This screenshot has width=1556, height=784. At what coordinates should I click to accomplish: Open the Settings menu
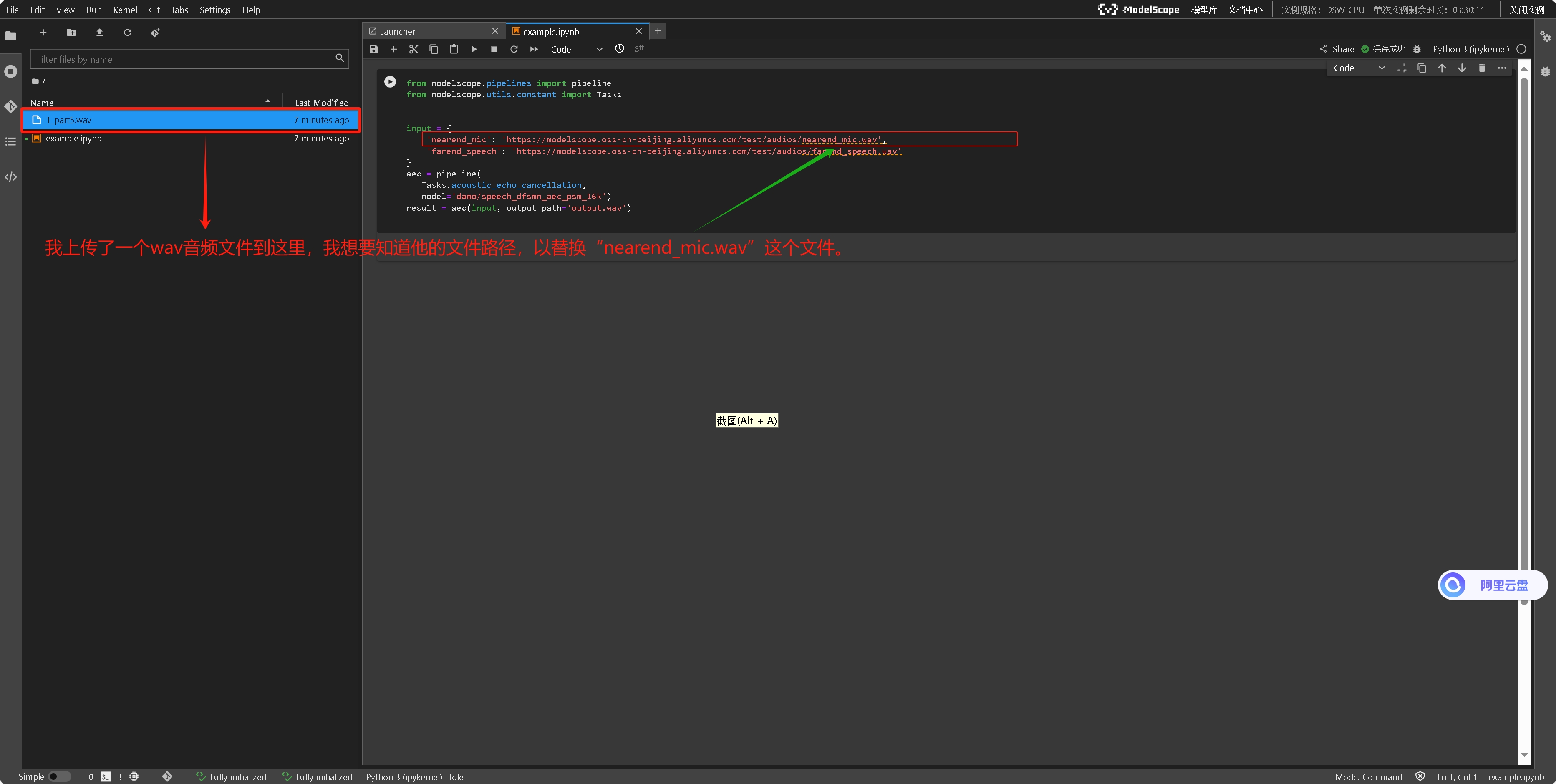click(x=215, y=10)
